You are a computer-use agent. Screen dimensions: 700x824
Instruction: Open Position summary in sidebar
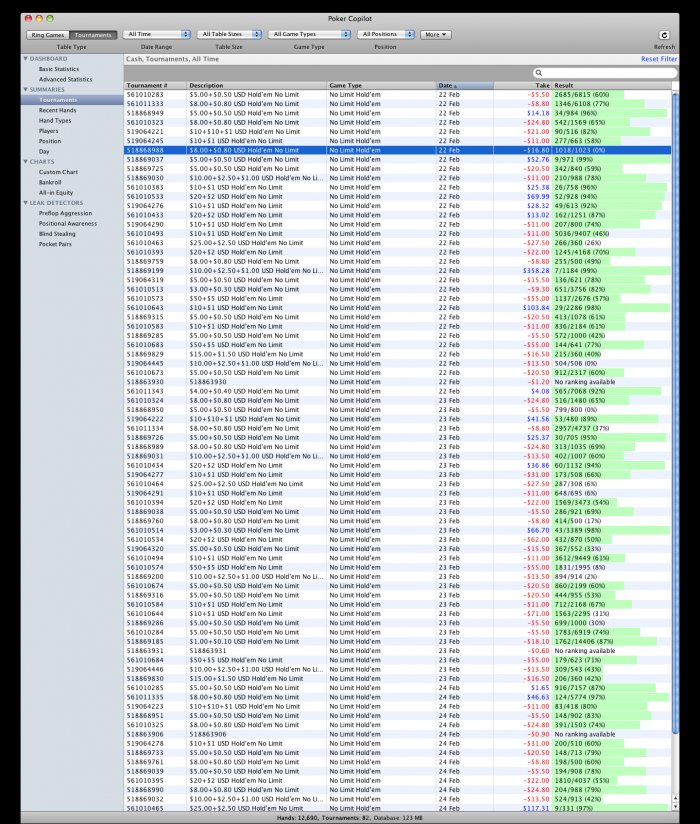click(50, 141)
